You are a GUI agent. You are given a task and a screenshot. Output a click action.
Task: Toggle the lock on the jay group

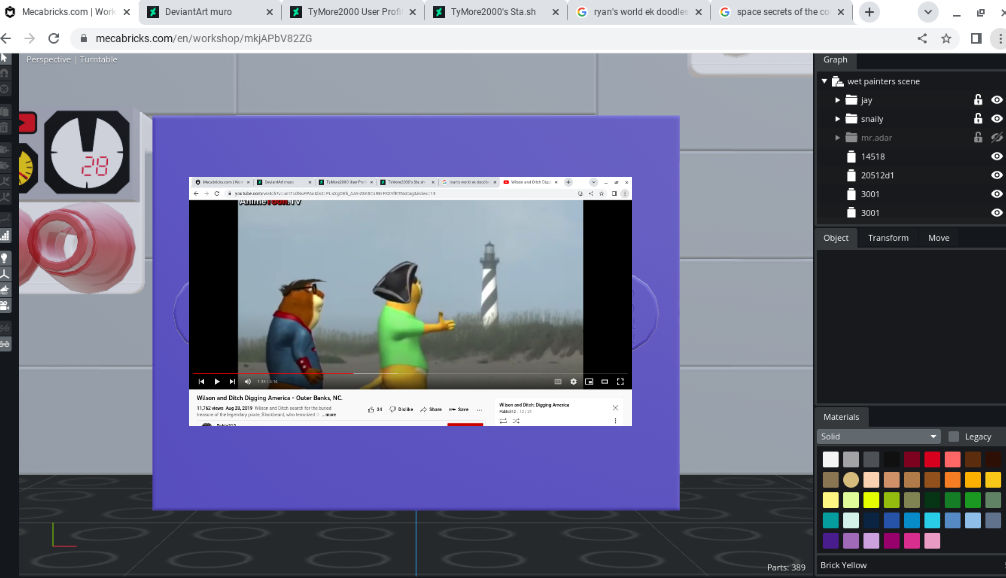[978, 99]
